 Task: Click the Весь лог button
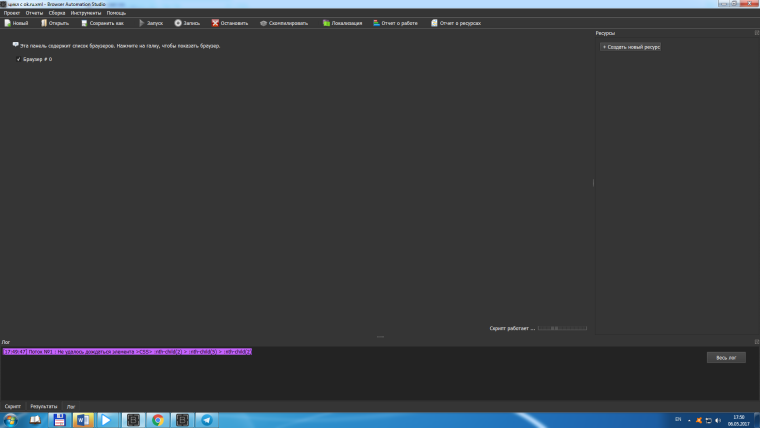[725, 357]
